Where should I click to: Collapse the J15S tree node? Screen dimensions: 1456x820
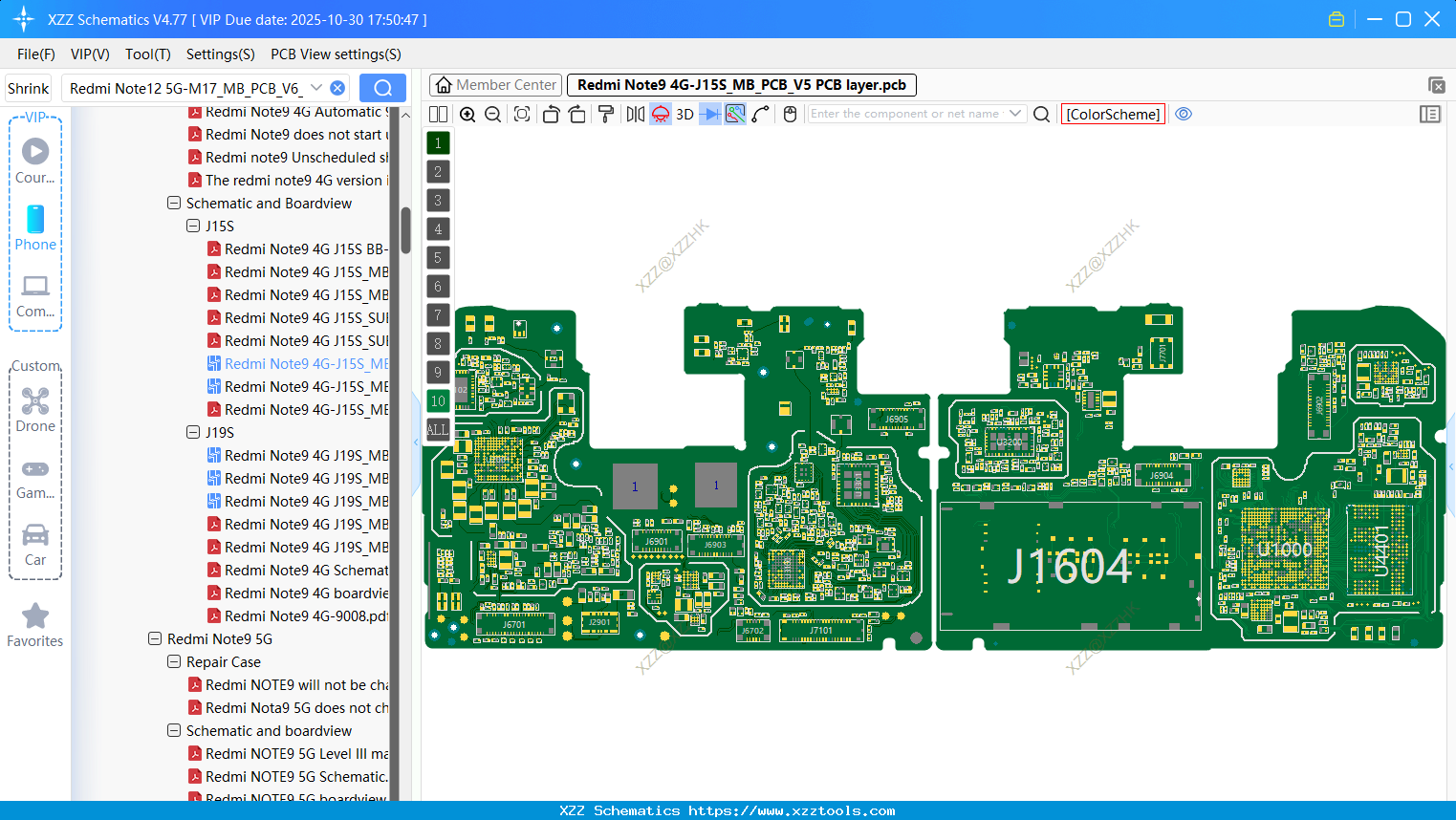193,226
